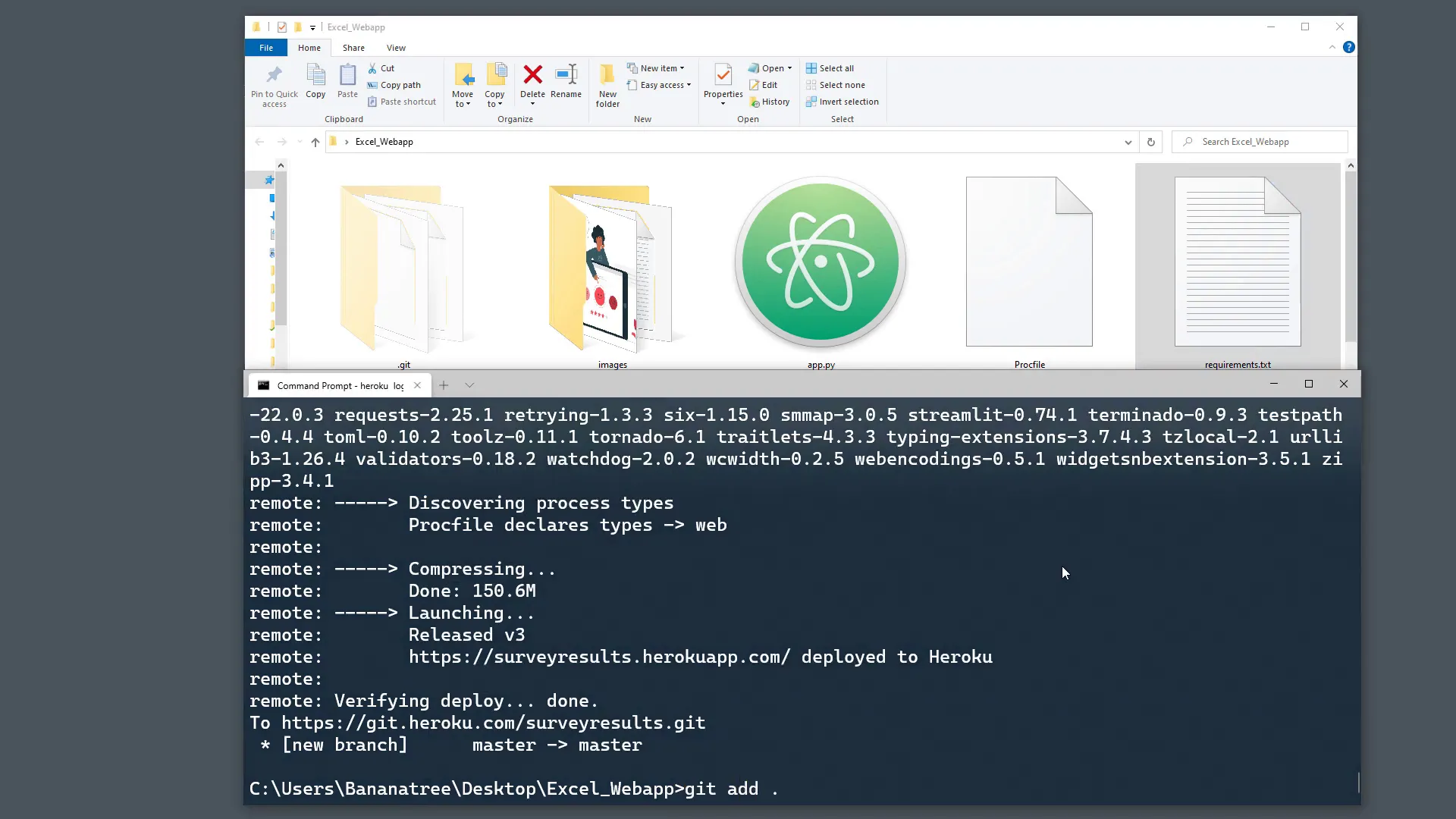Click the Paste shortcut icon
Screen dimensions: 1456x819
pos(402,102)
